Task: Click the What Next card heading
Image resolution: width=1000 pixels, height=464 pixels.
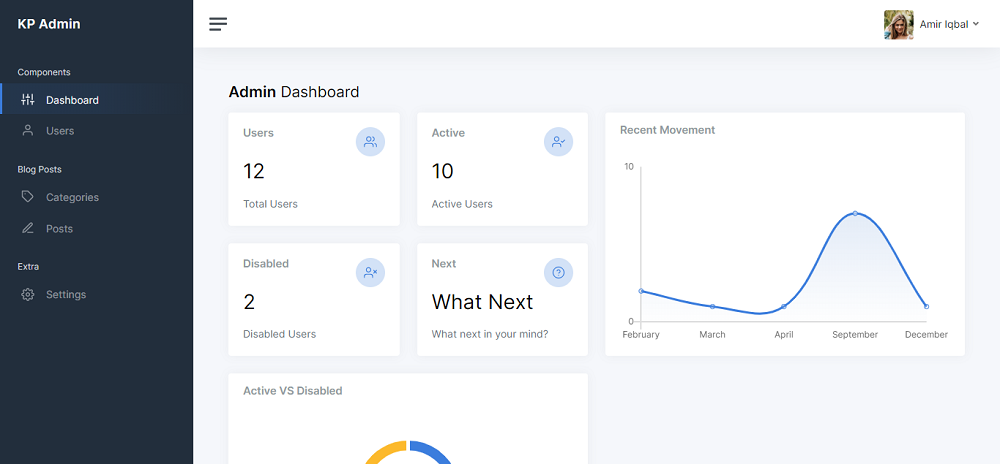Action: 482,301
